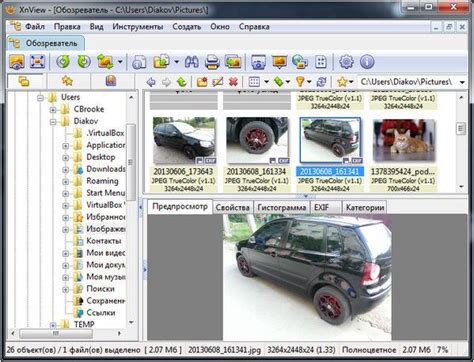Switch to fullscreen view icon
Screen dimensions: 474x362
37,62
